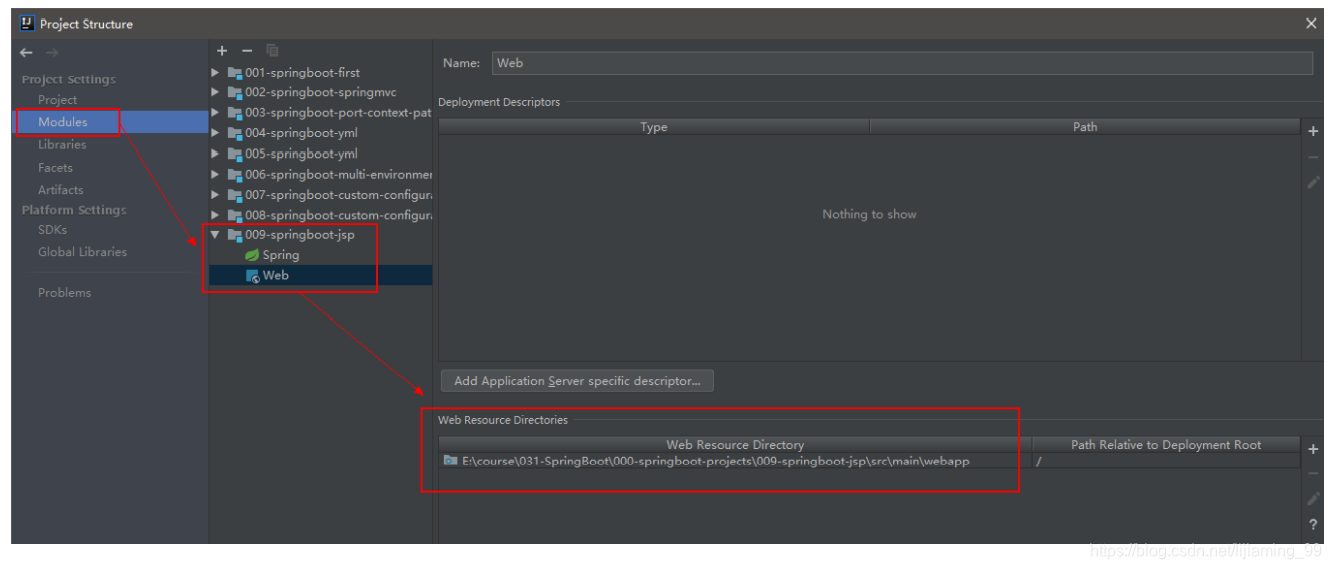This screenshot has height=569, width=1331.
Task: Click the deployment descriptors Path column header
Action: (x=1085, y=127)
